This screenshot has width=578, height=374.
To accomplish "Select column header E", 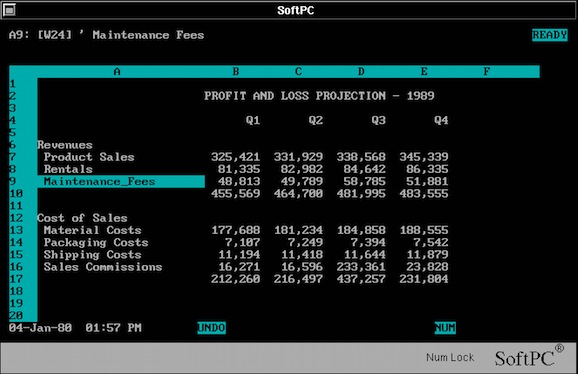I will [424, 71].
